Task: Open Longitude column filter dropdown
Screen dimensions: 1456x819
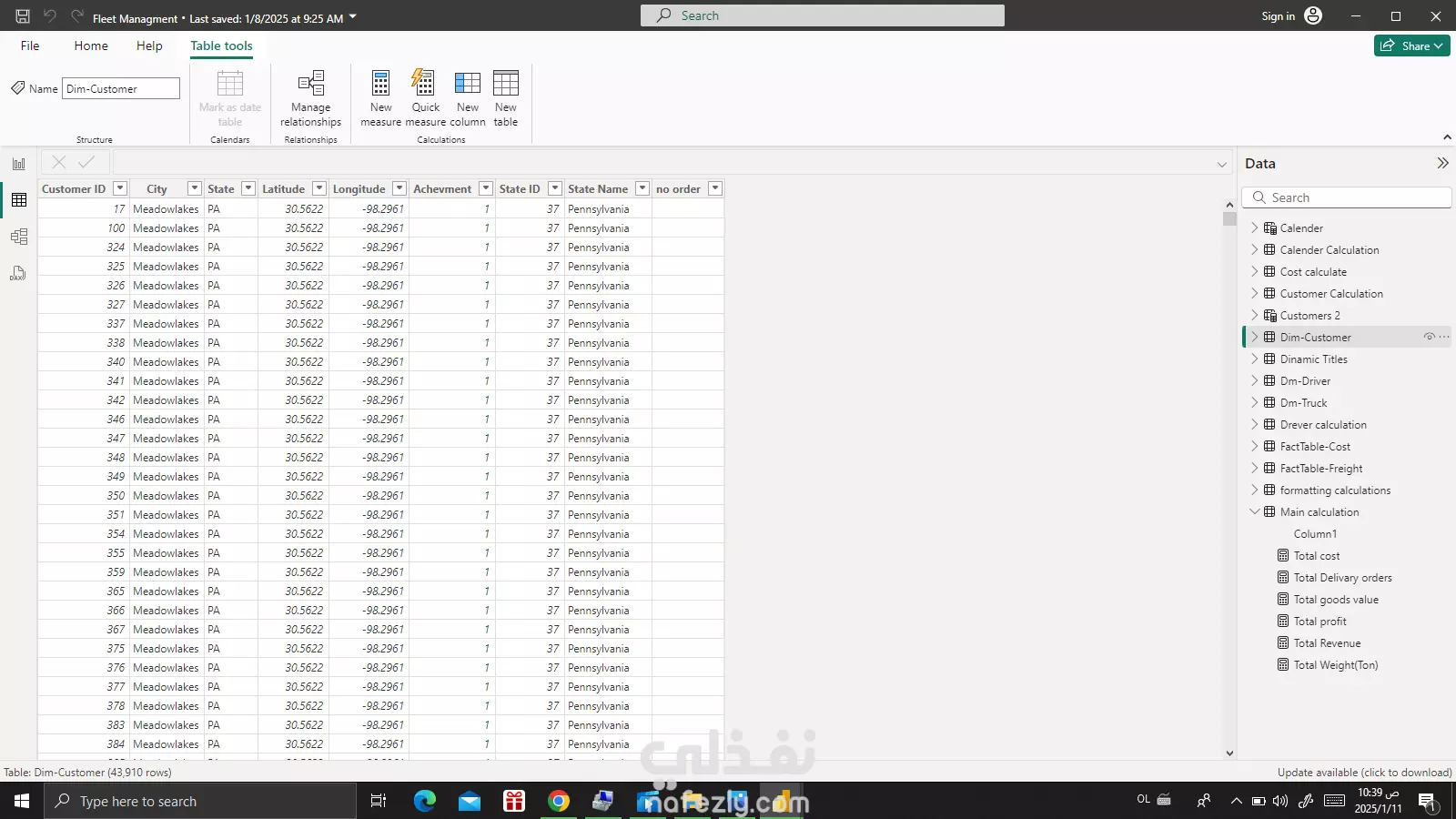Action: pyautogui.click(x=399, y=188)
